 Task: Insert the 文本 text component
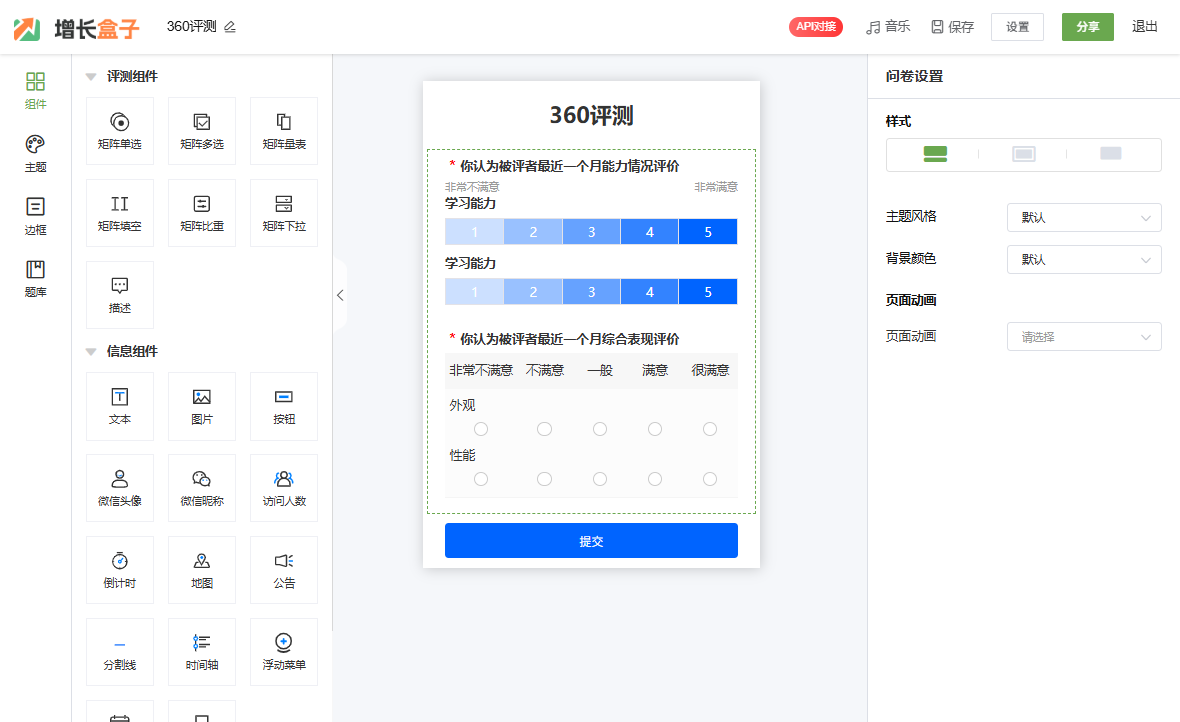click(x=120, y=407)
